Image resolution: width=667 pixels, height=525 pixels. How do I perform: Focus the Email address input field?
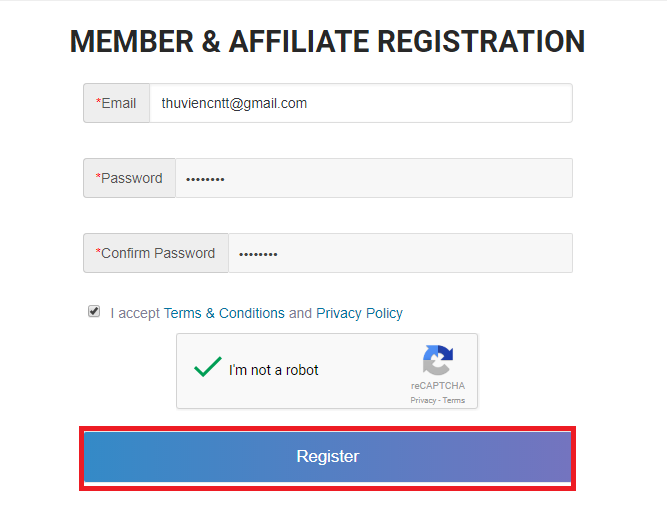pyautogui.click(x=361, y=103)
